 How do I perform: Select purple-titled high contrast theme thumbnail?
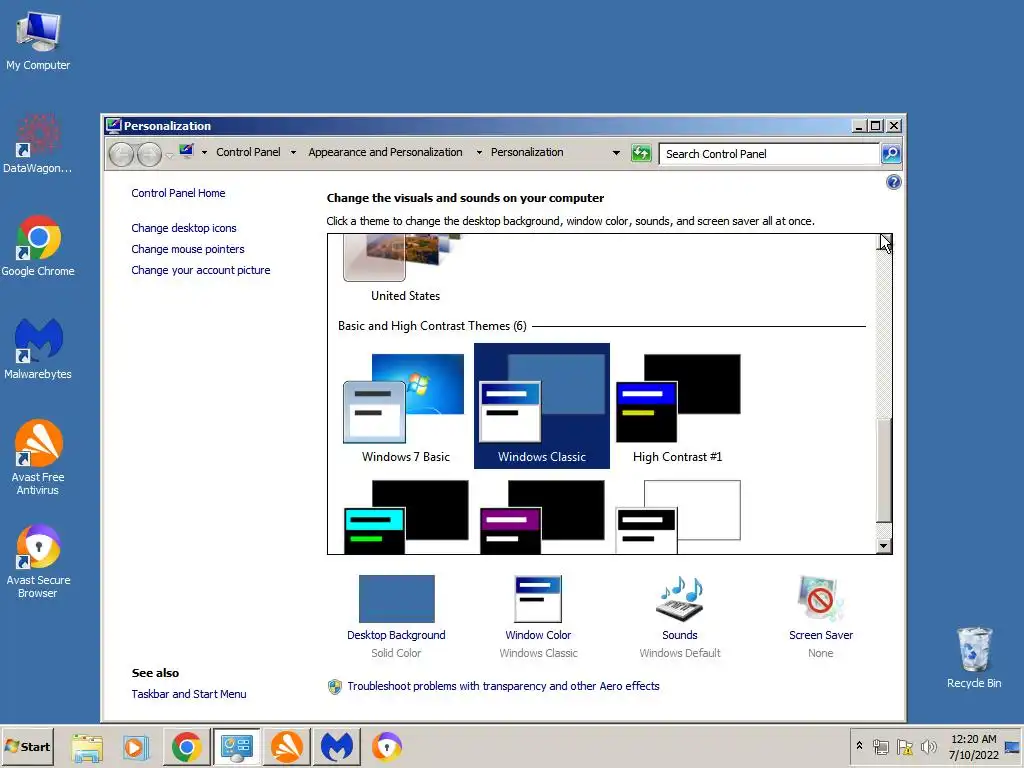click(541, 517)
